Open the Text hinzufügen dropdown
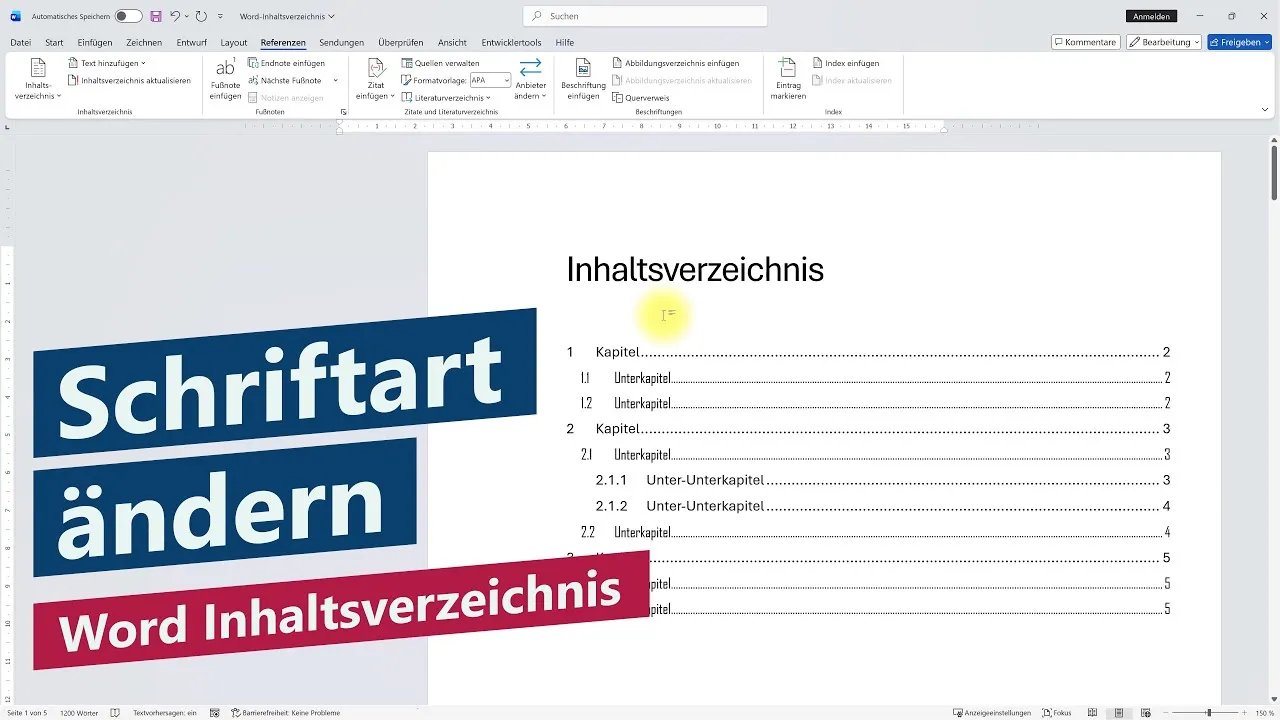Screen dimensions: 1280x720 (x=106, y=62)
